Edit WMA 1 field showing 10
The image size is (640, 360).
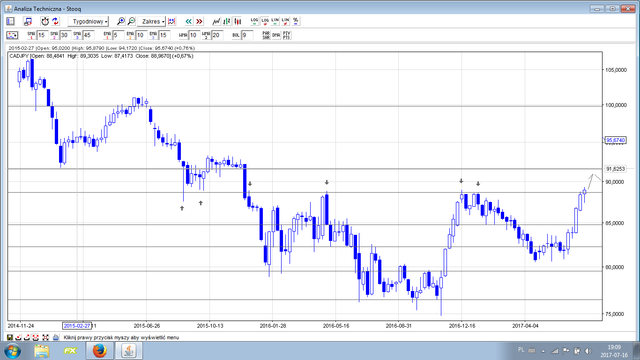194,36
